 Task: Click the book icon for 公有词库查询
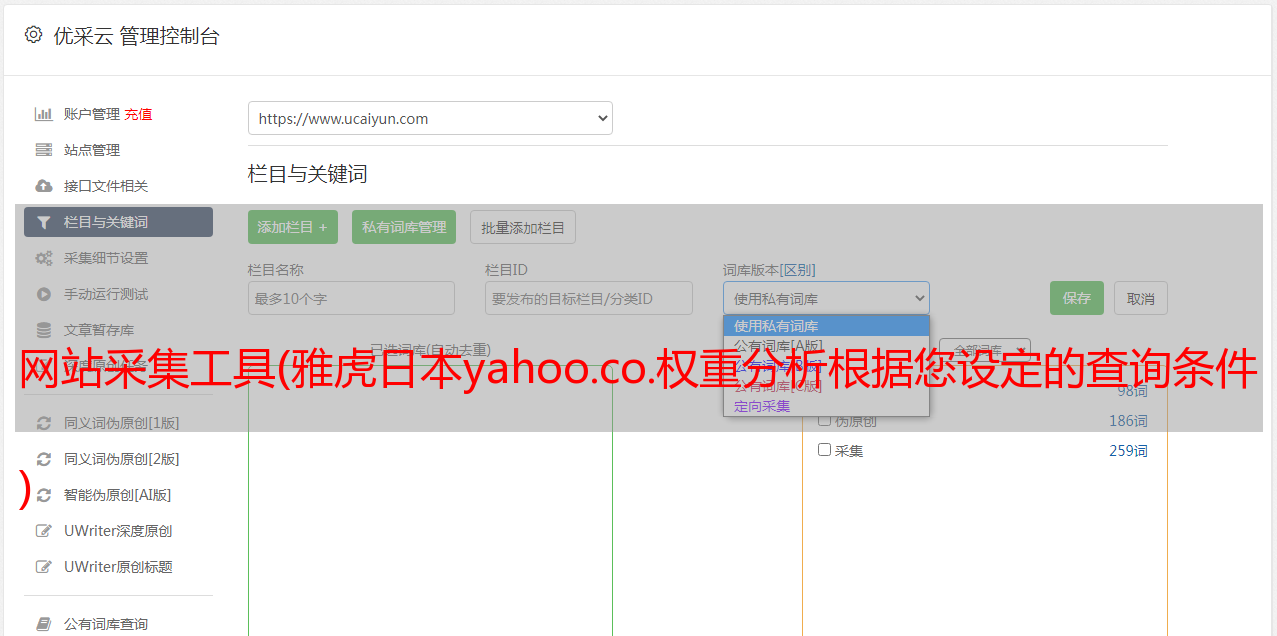pos(44,624)
